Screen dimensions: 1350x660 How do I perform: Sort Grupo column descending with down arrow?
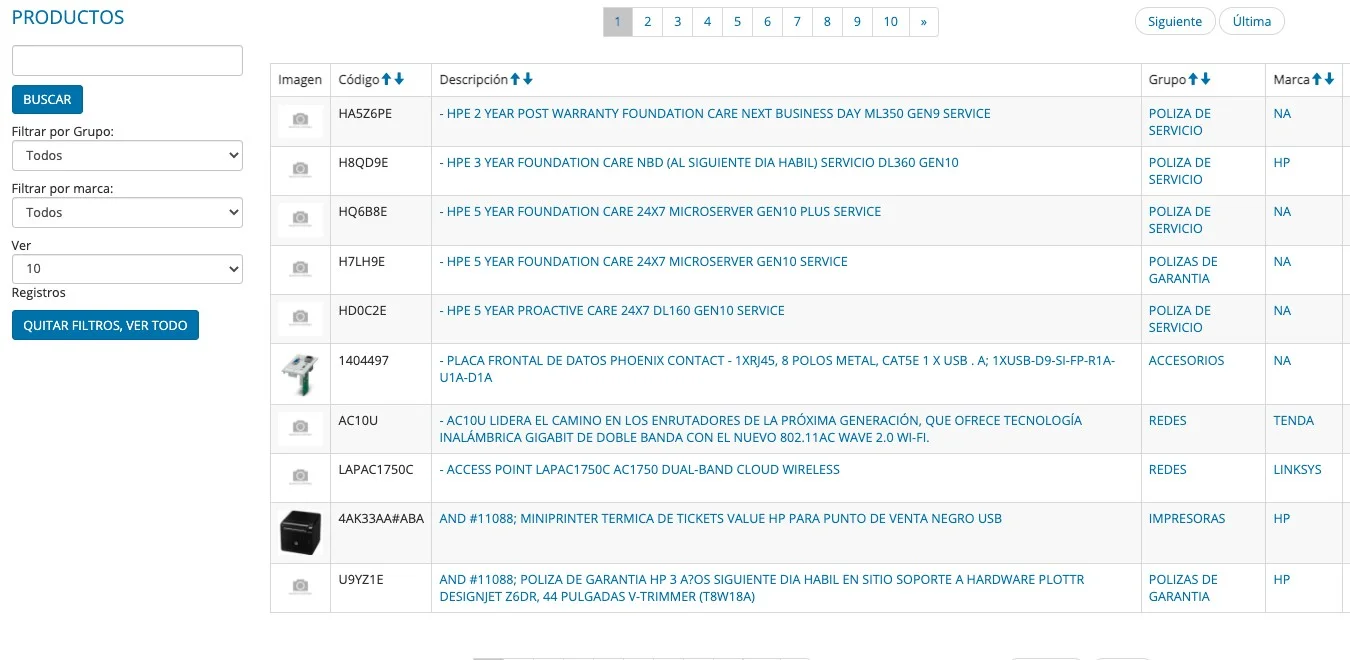[1205, 80]
